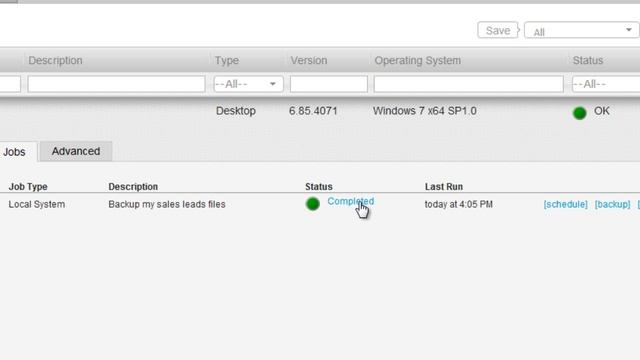Click the jobs Status column heading
Viewport: 640px width, 360px height.
(319, 187)
